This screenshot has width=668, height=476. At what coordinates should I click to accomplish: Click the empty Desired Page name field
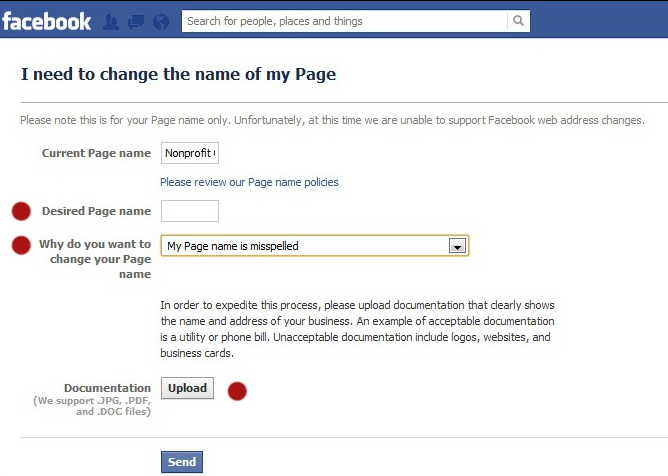[190, 211]
